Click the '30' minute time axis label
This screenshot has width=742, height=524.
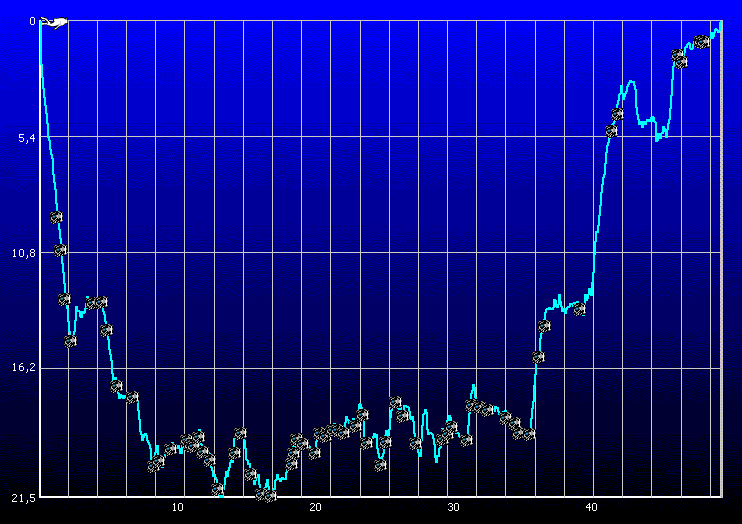[x=453, y=507]
